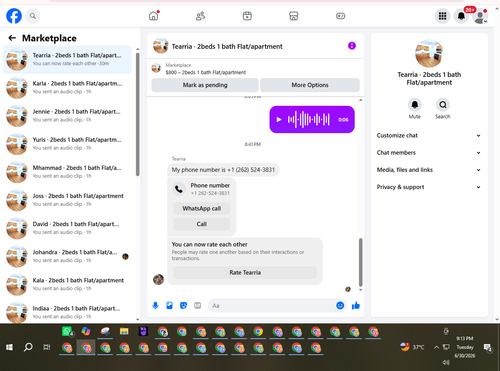Click the conversation list scrollbar

click(x=137, y=113)
